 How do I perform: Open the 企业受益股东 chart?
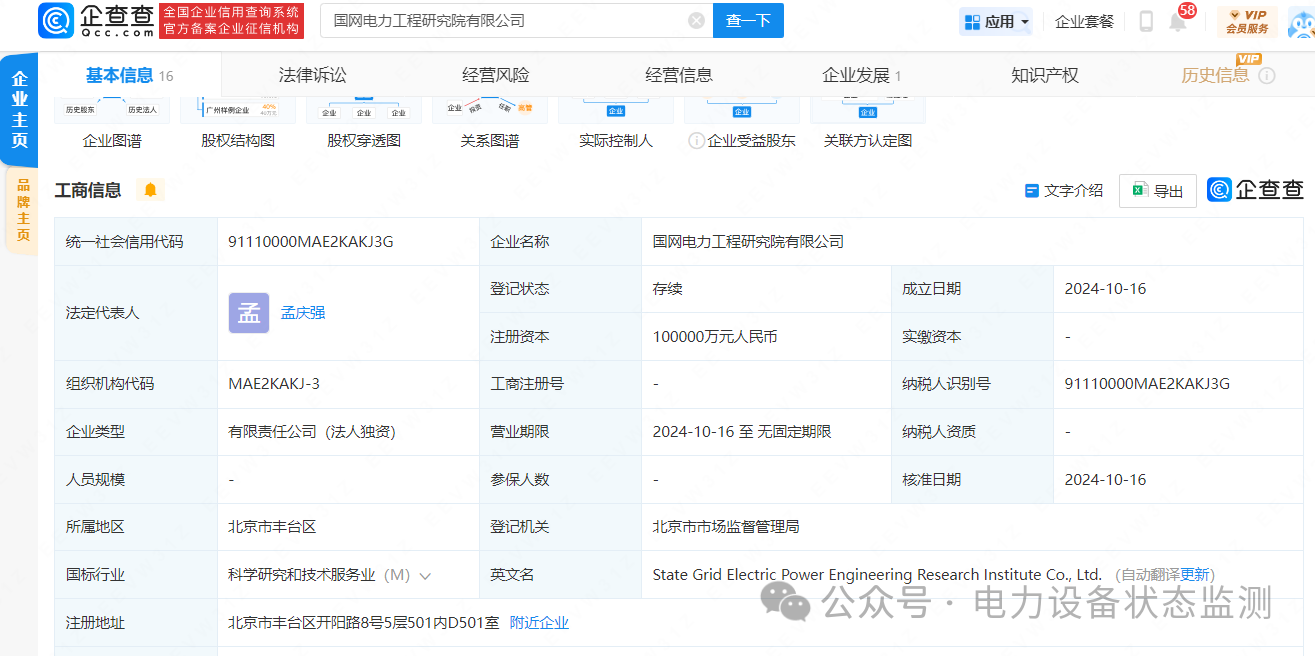[742, 124]
